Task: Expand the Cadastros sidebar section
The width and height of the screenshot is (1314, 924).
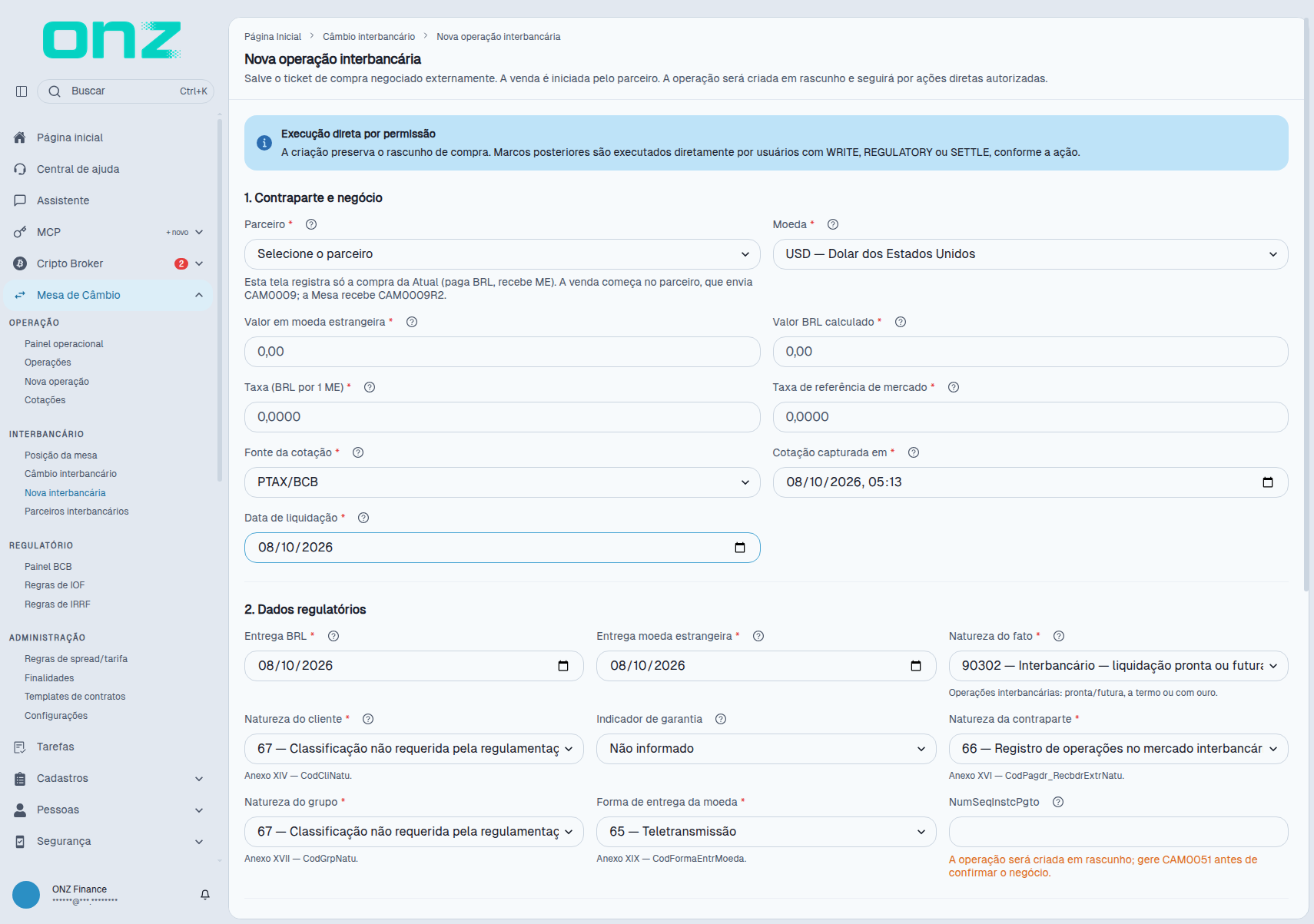Action: click(108, 778)
